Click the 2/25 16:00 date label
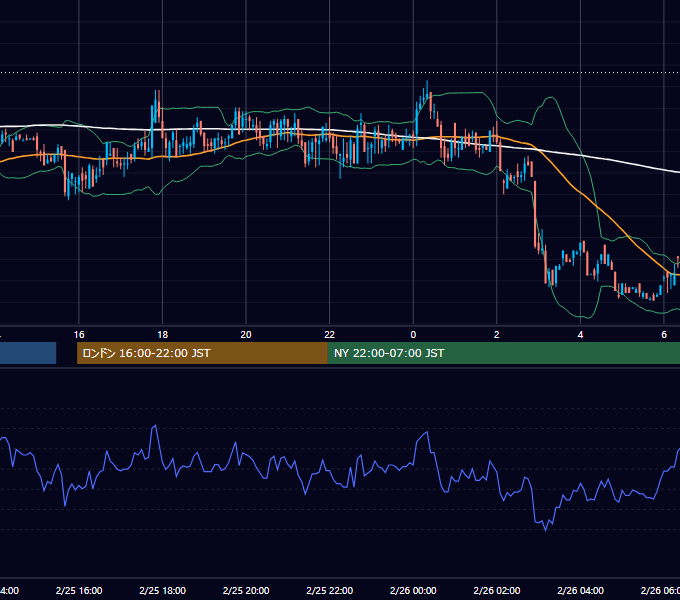 tap(79, 590)
